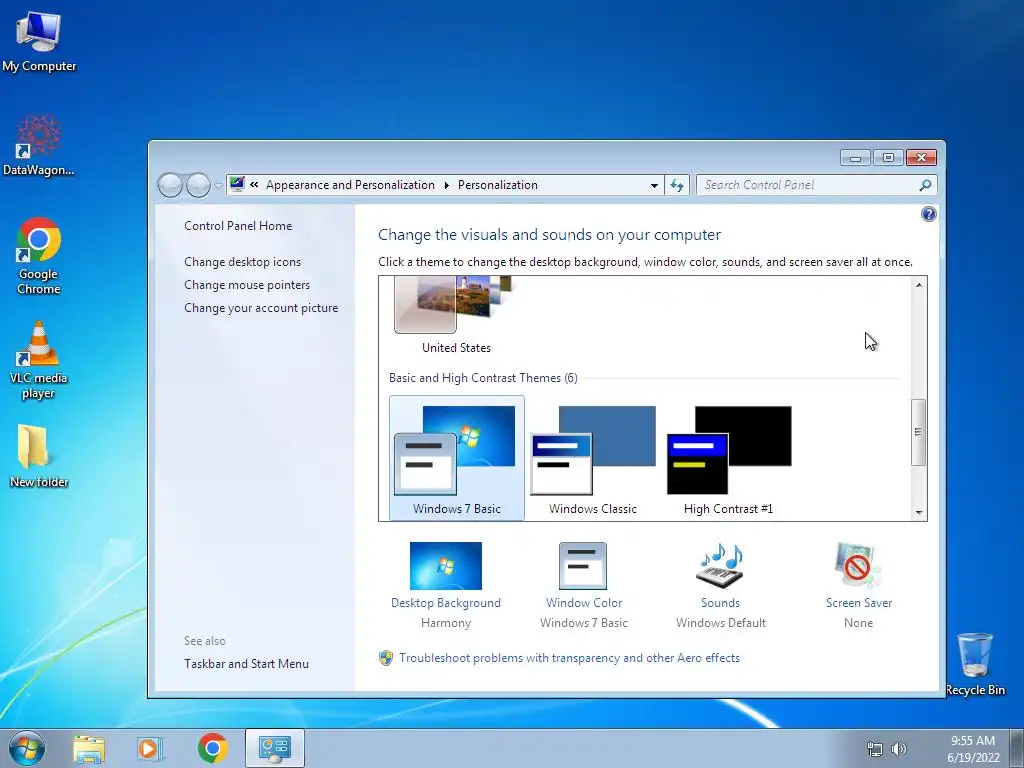Click Change desktop icons link
1024x768 pixels.
[242, 262]
